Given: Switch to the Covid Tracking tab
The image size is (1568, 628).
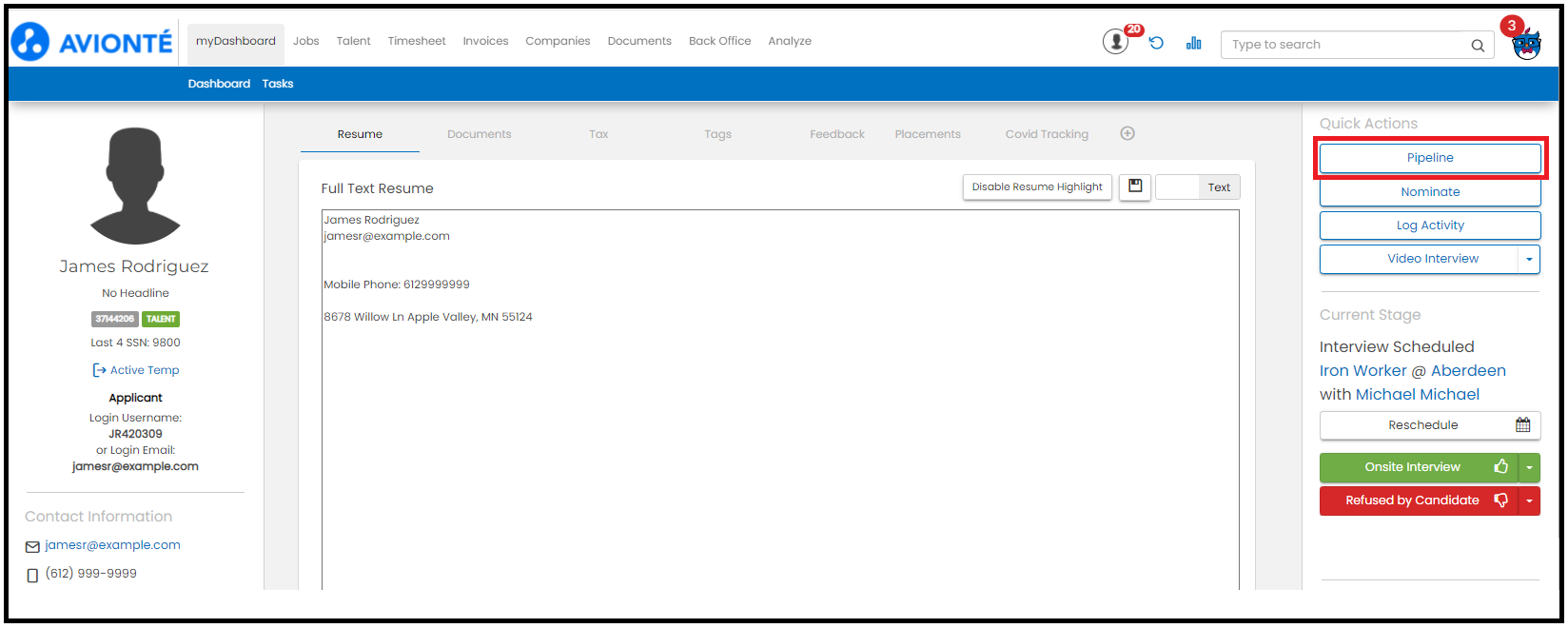Looking at the screenshot, I should [1047, 134].
